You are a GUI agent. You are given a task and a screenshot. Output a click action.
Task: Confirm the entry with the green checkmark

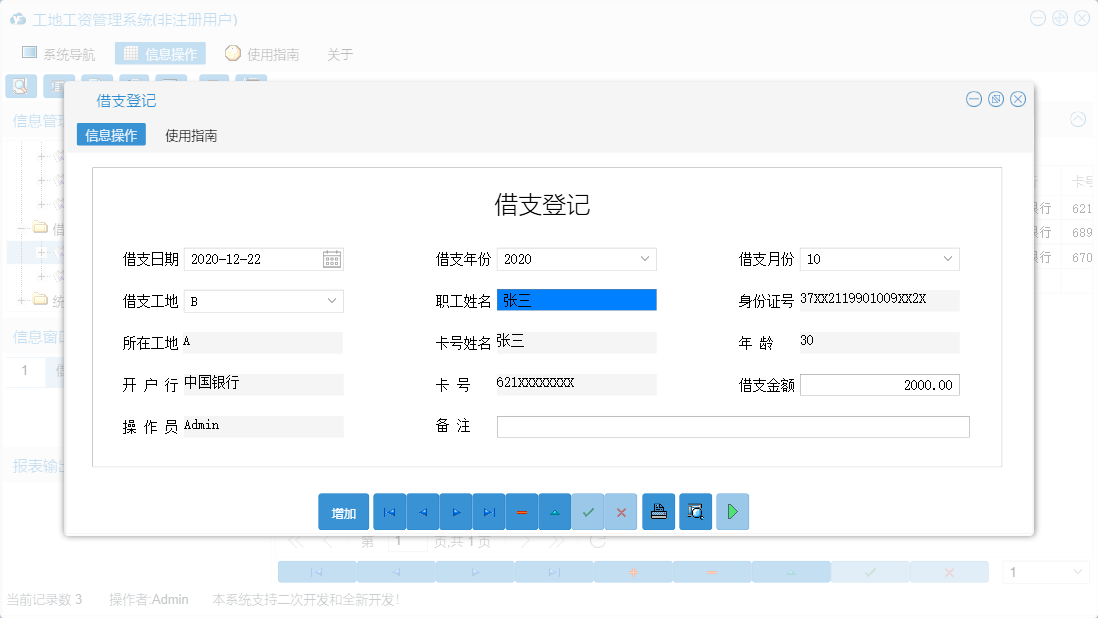tap(588, 511)
